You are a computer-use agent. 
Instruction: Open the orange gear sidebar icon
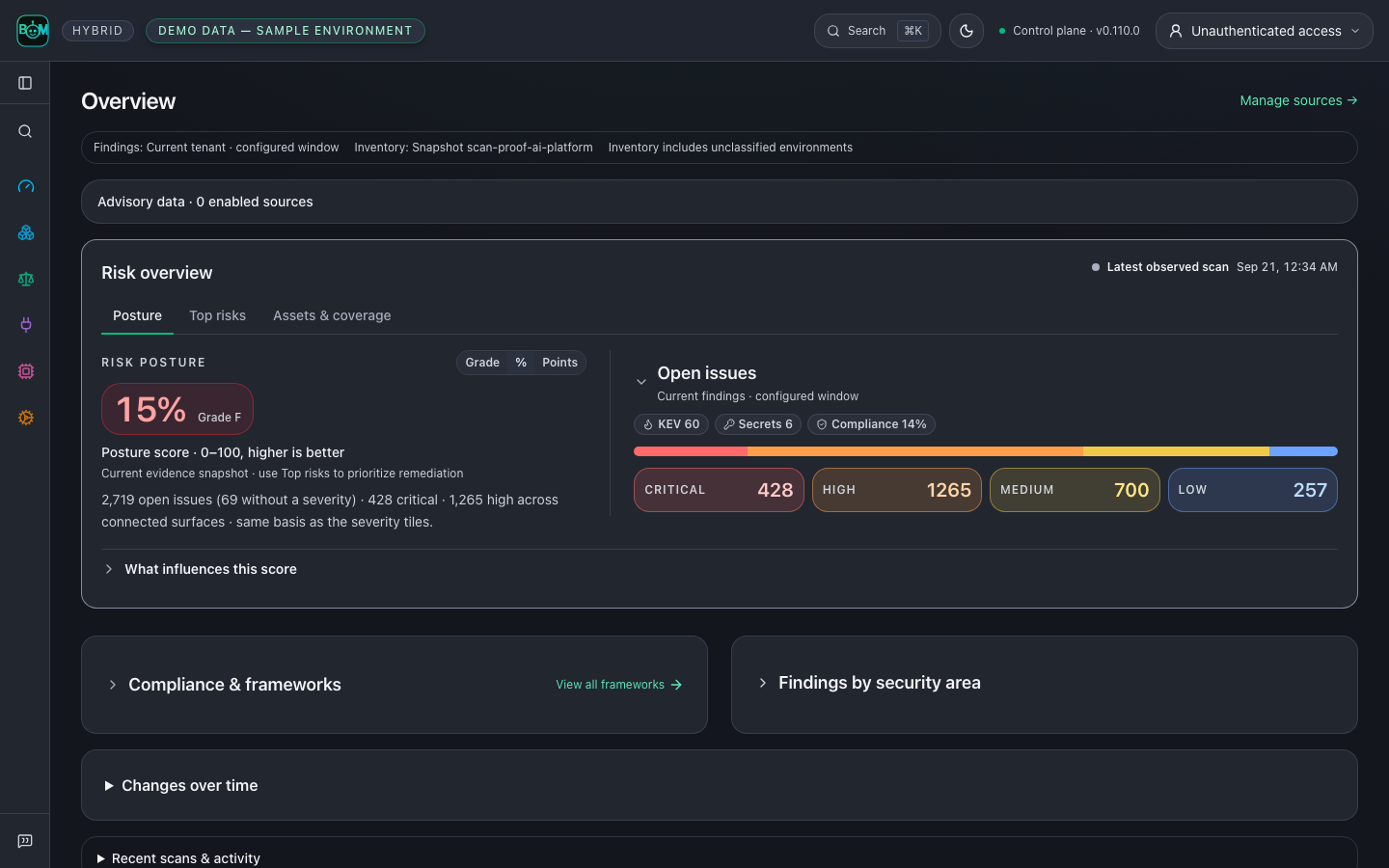[26, 418]
